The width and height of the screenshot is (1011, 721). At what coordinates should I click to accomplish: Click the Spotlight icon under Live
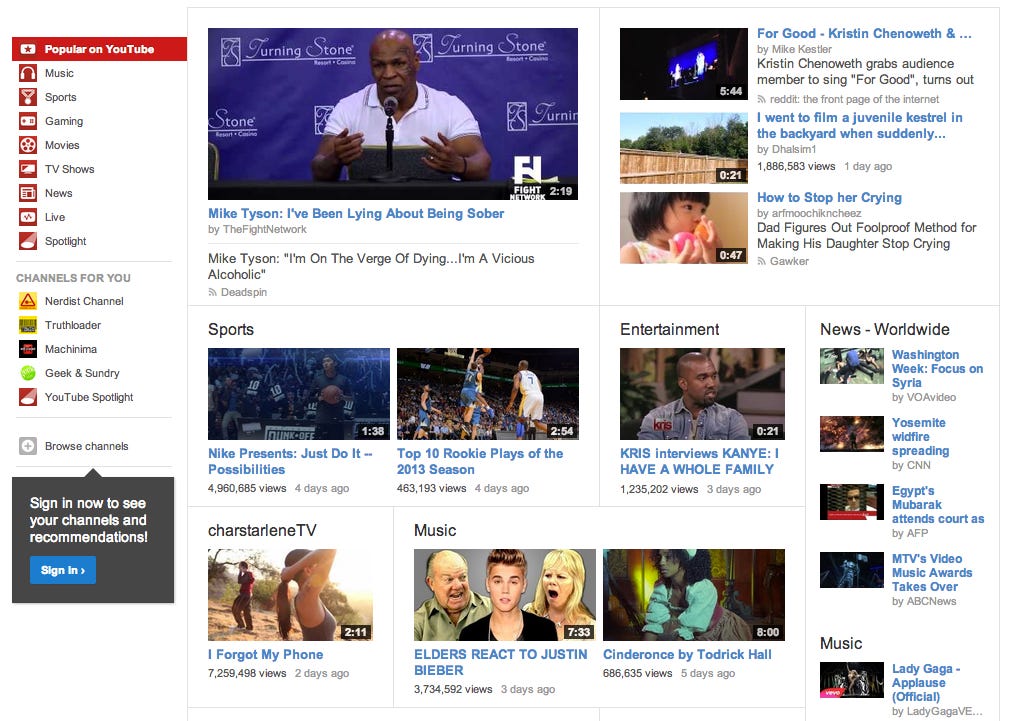pyautogui.click(x=28, y=241)
